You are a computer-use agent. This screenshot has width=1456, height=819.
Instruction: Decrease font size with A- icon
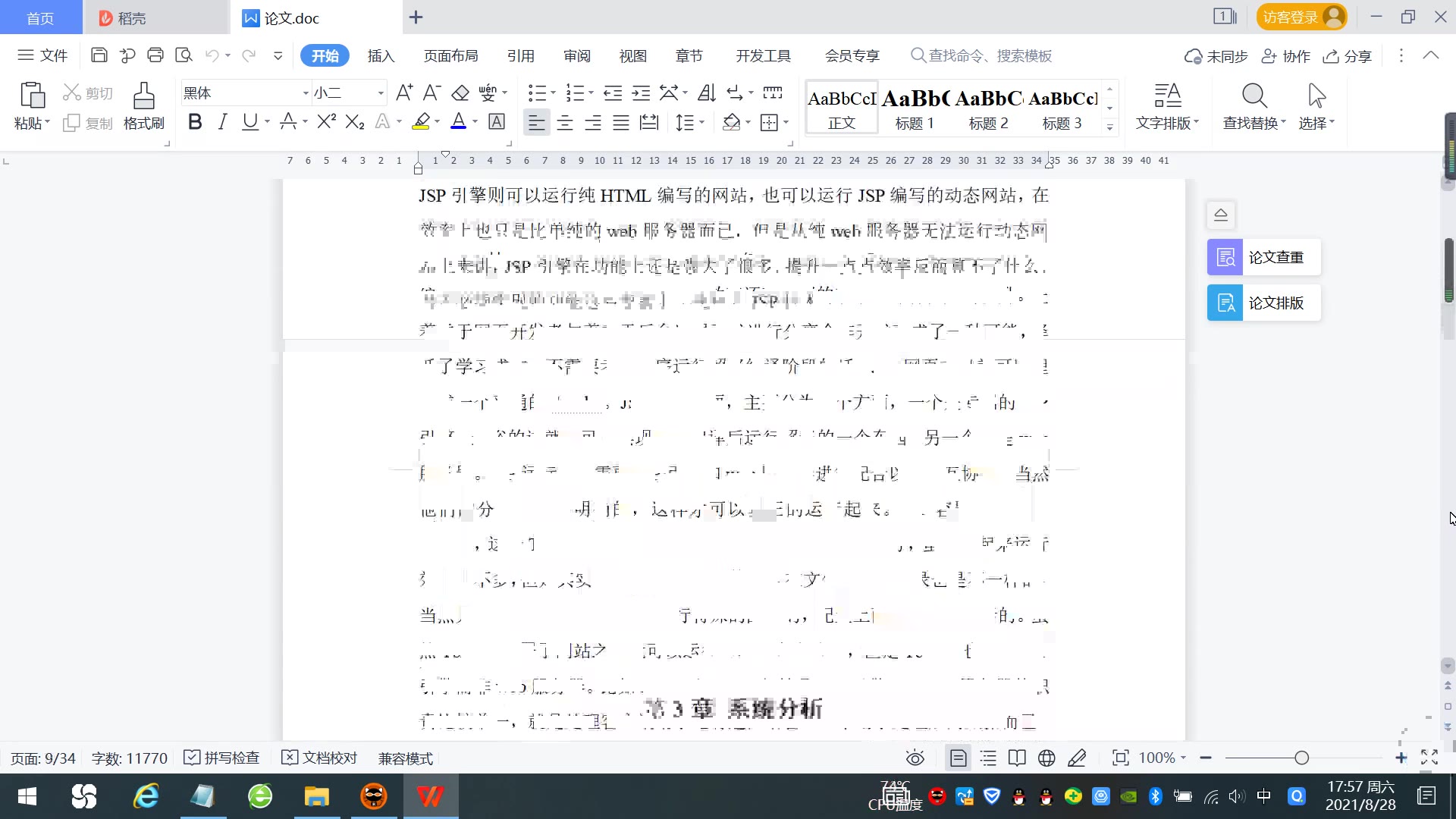point(431,93)
